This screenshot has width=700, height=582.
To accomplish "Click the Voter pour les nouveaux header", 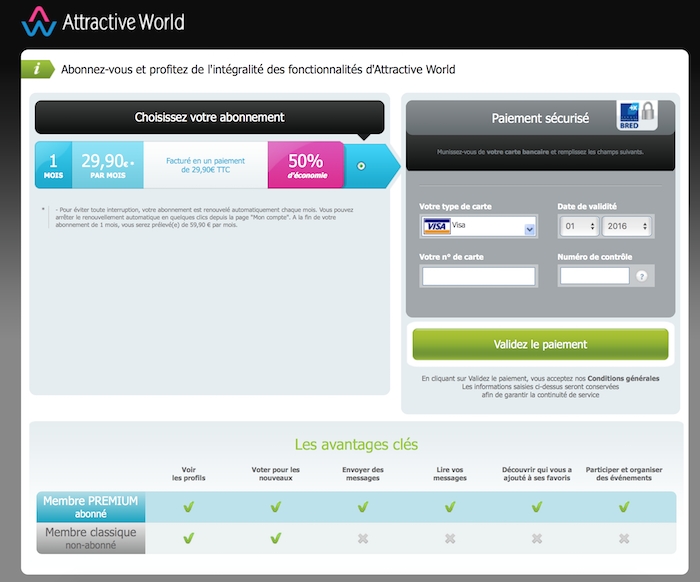I will (275, 474).
